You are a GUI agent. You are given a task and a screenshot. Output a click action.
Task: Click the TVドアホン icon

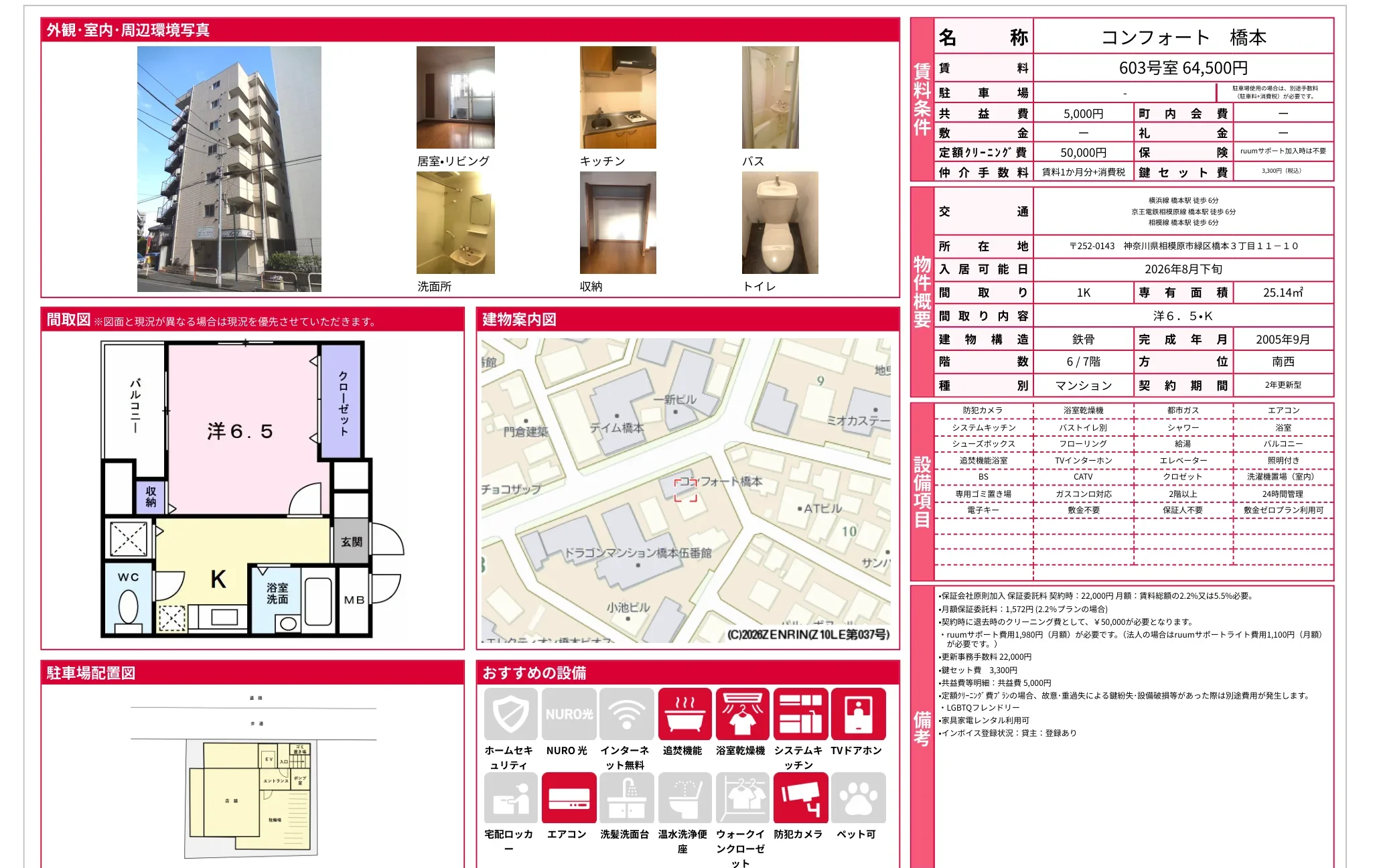click(x=858, y=714)
